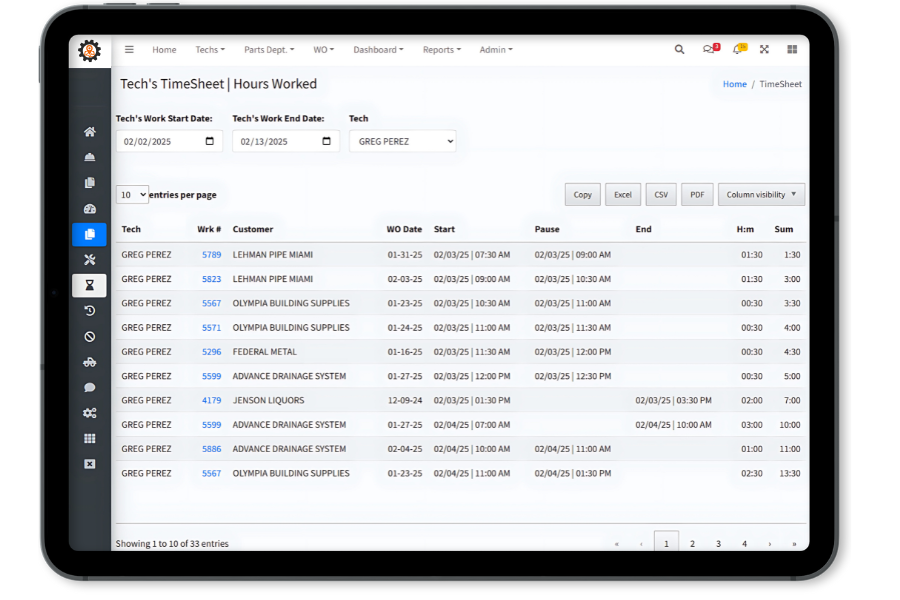Open work order 5886 link

(x=211, y=449)
